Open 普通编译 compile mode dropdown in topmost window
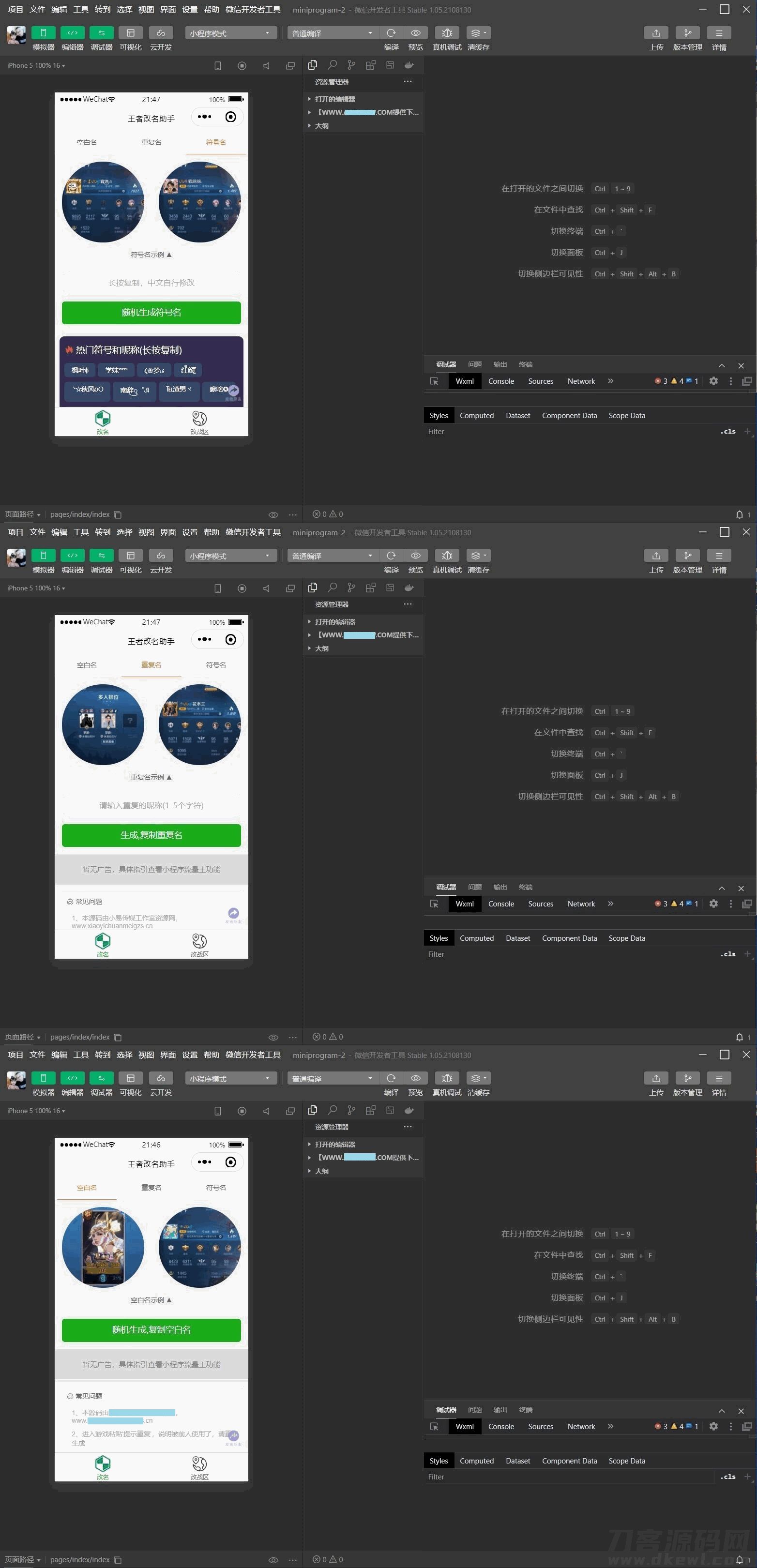 tap(332, 33)
